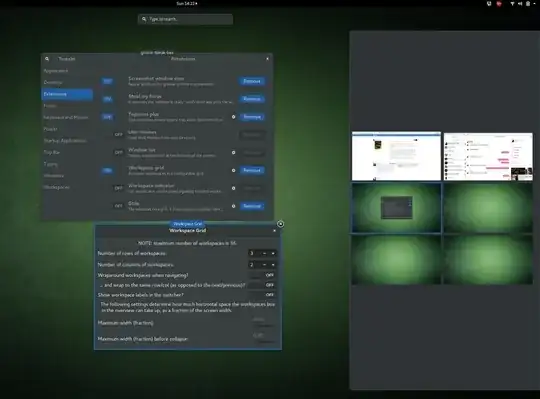Open the system menu arrow in top bar

[534, 4]
